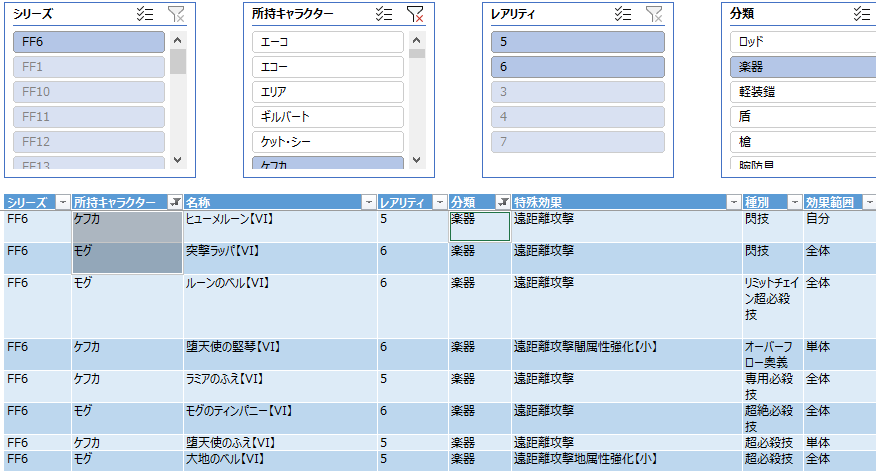Toggle multi-select in 所持キャラクター slicer
Screen dimensions: 876x471
(384, 14)
